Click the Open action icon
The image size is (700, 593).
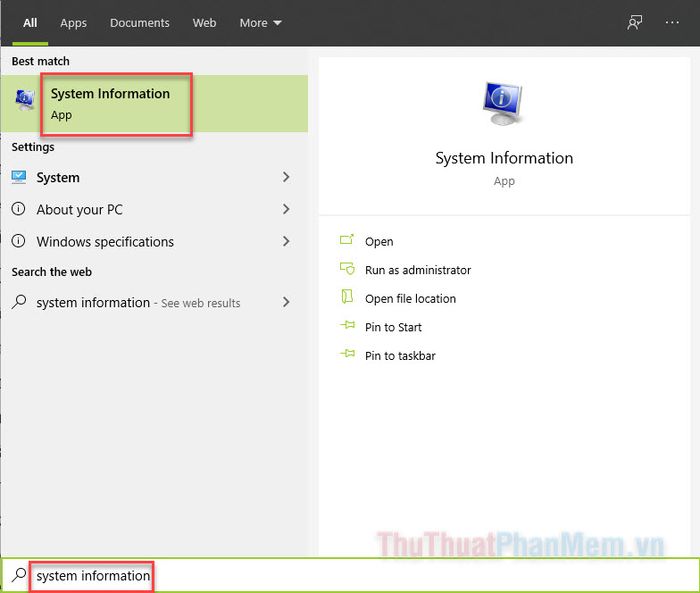347,240
